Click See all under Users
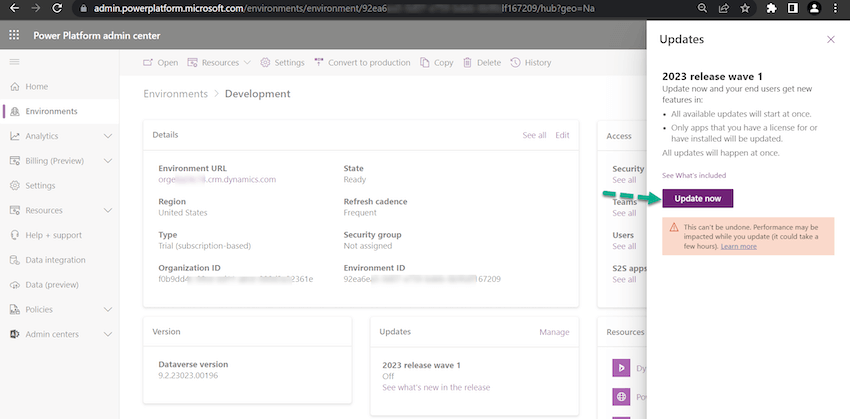Viewport: 850px width, 419px height. [624, 246]
